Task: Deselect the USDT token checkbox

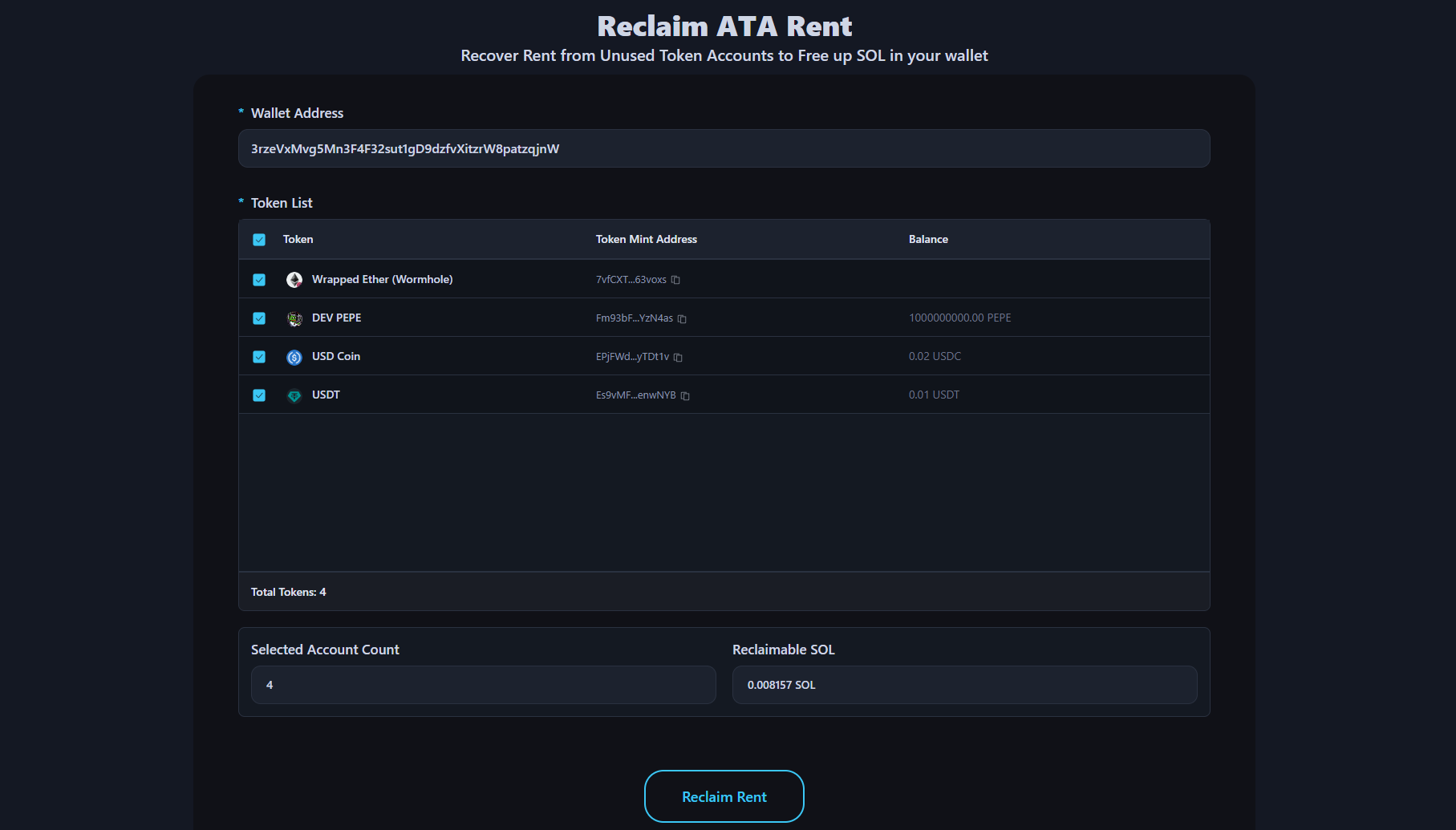Action: [x=259, y=395]
